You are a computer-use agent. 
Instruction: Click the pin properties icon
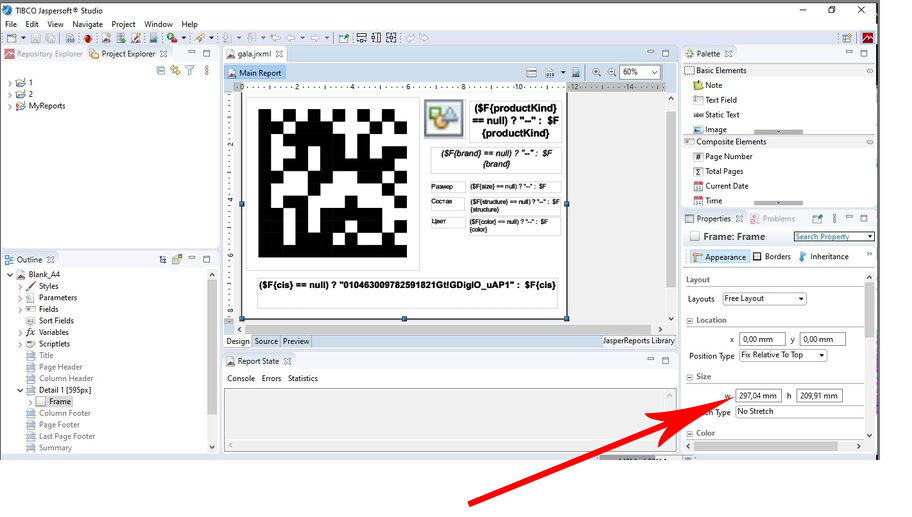coord(817,219)
